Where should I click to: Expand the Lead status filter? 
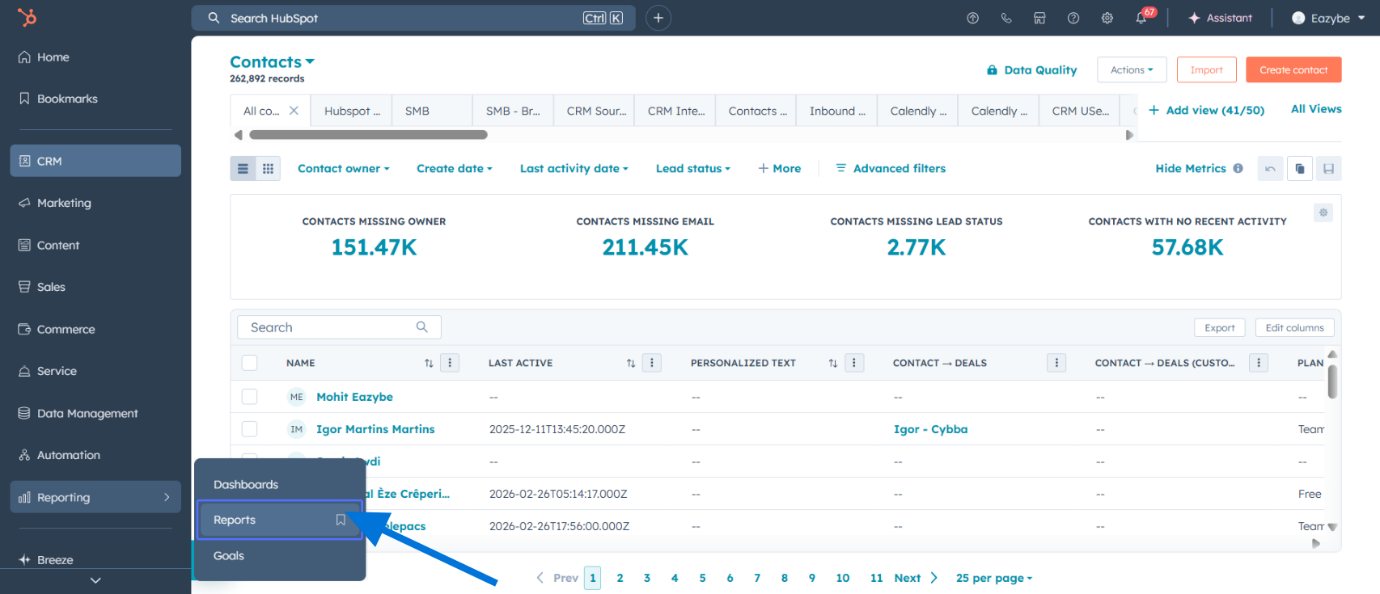pos(692,168)
